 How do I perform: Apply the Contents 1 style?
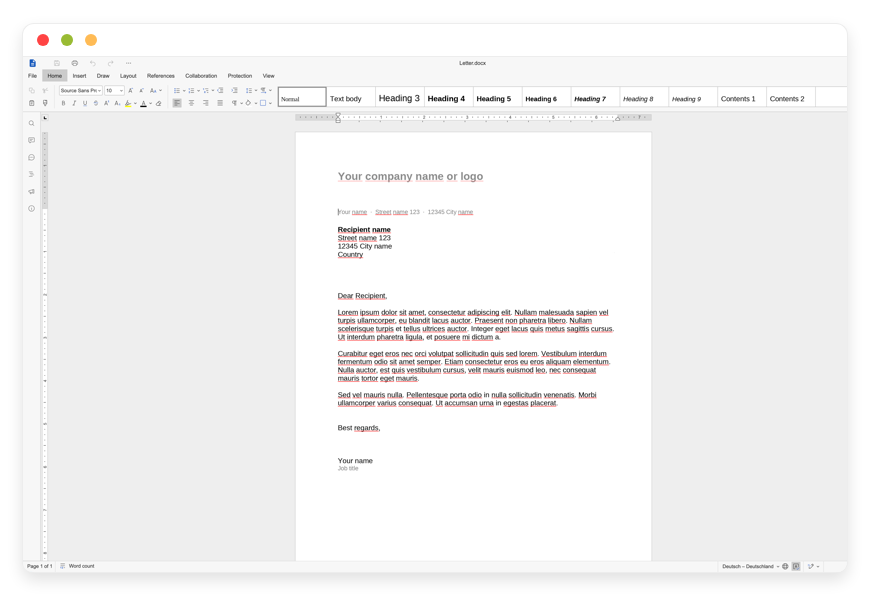741,98
